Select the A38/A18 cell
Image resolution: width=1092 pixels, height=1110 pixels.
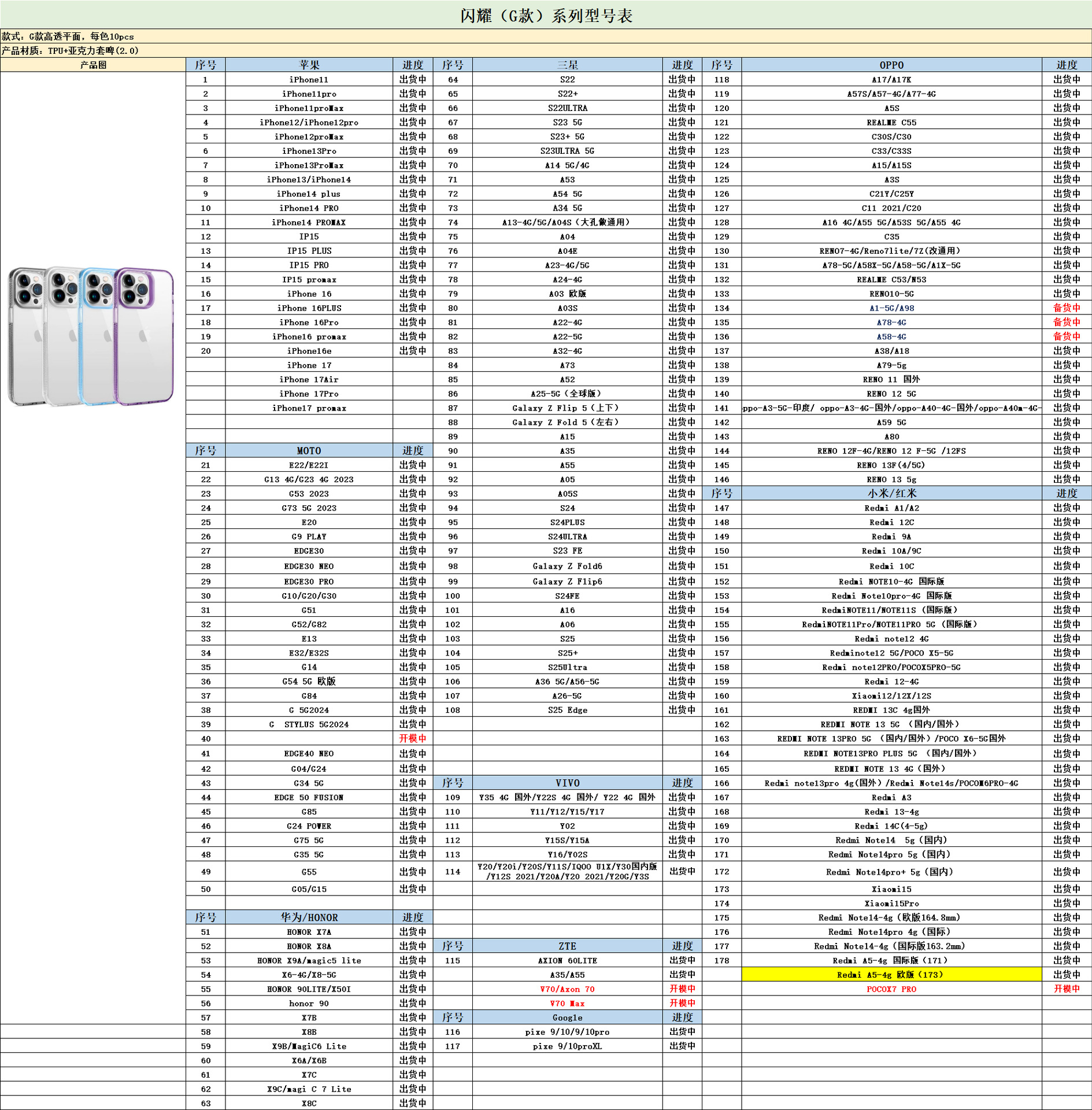[x=891, y=351]
